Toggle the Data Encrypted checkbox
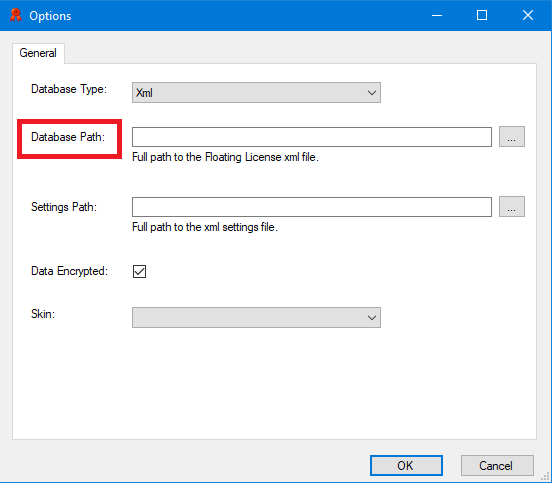The width and height of the screenshot is (552, 483). coord(139,271)
